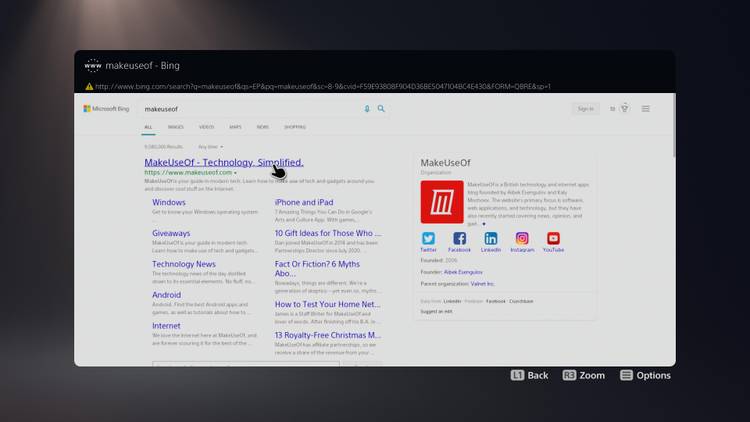Open the Bing hamburger menu icon
This screenshot has height=422, width=750.
pos(646,108)
